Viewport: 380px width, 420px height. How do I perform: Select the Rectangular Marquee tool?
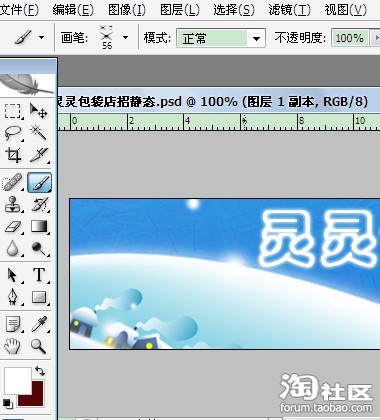[13, 111]
